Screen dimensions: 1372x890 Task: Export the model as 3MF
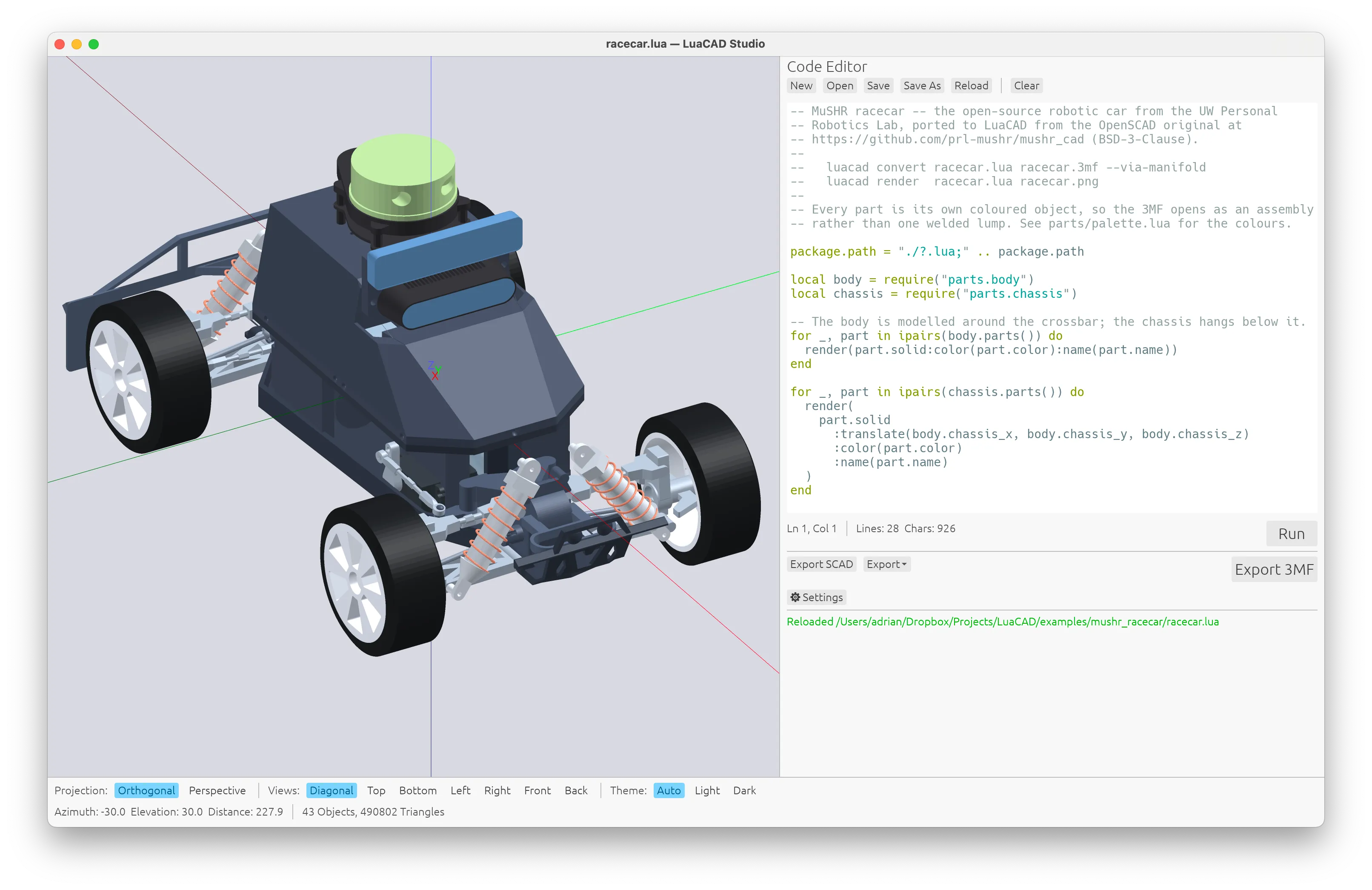(1274, 570)
